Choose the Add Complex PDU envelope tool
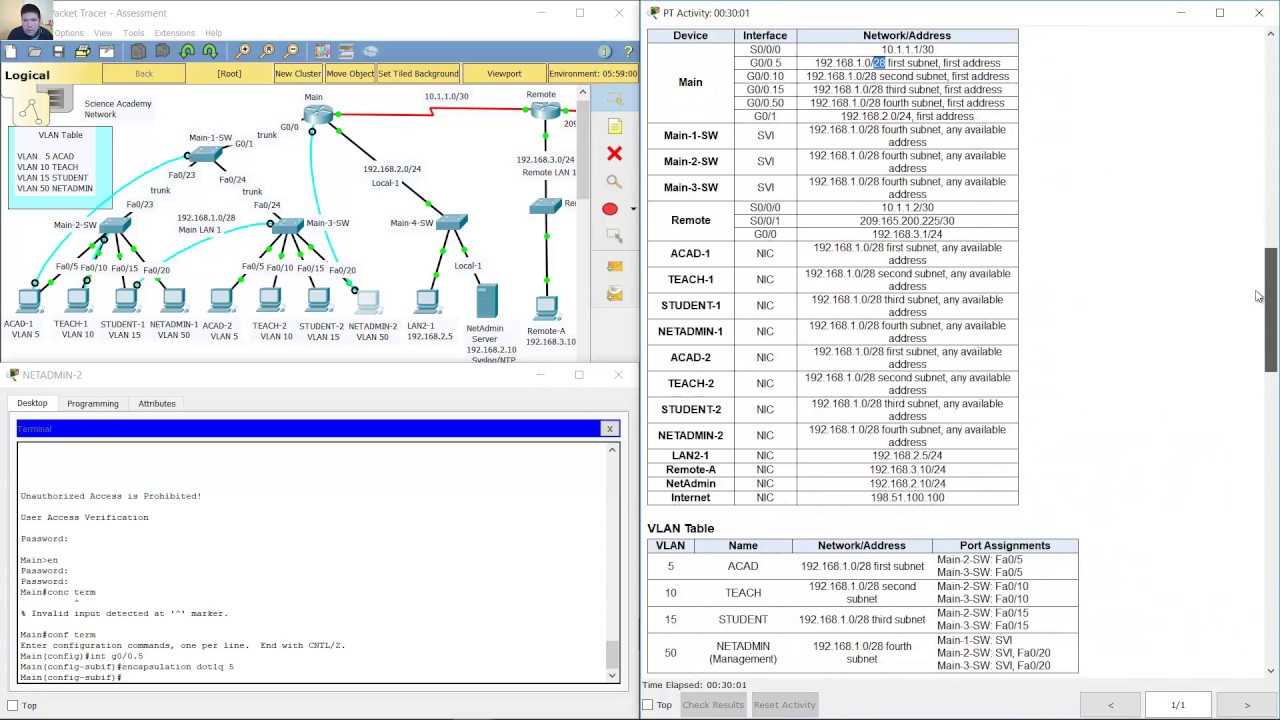Viewport: 1280px width, 720px height. tap(614, 293)
